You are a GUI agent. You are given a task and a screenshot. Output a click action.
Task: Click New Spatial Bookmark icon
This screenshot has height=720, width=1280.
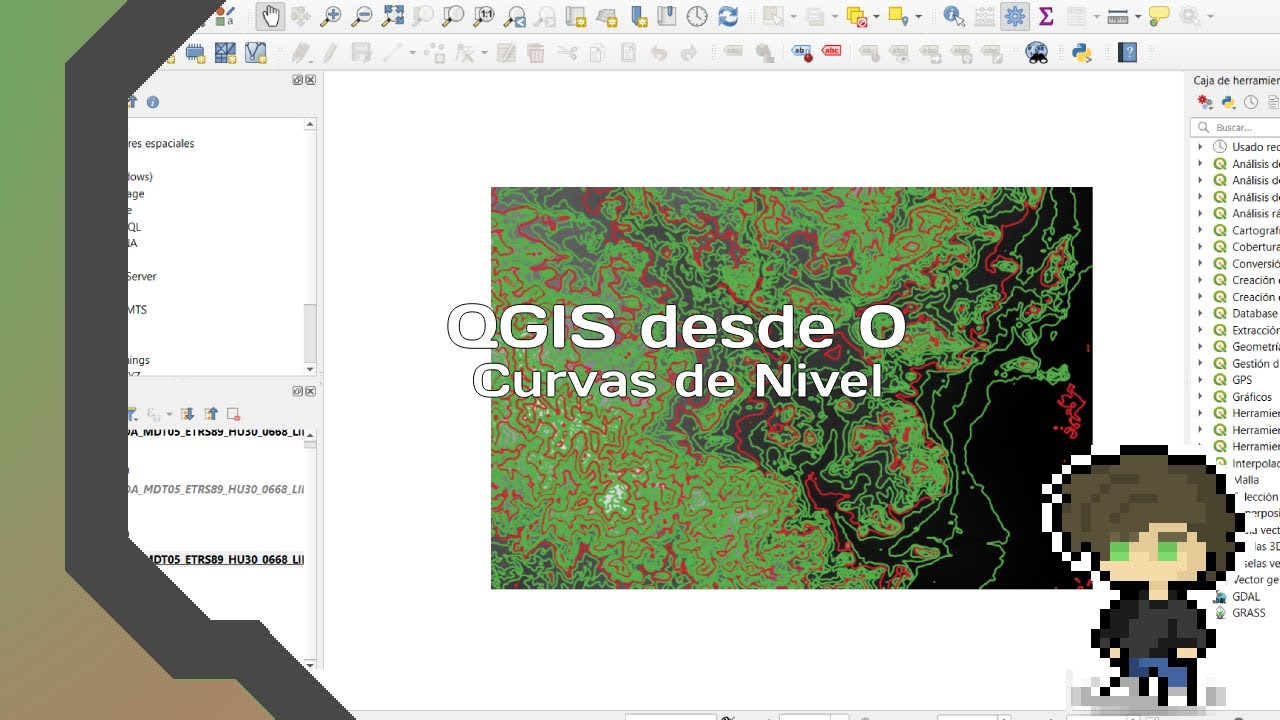[637, 16]
